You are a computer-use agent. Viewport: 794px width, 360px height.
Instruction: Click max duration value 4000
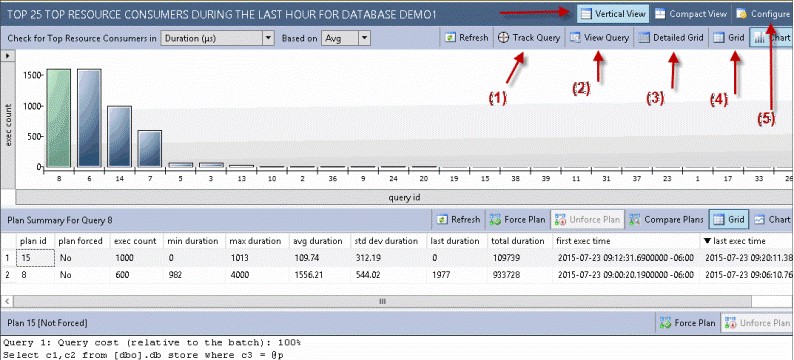[240, 274]
